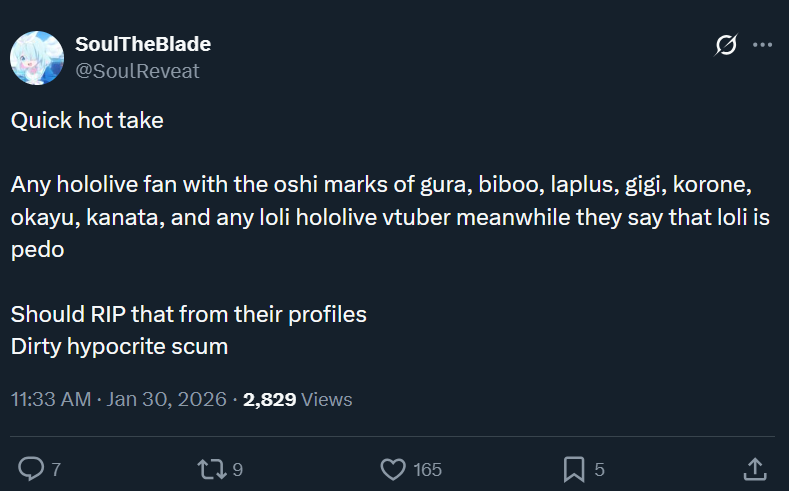Click the SoulTheBlade display name
This screenshot has height=491, width=789.
(x=143, y=45)
